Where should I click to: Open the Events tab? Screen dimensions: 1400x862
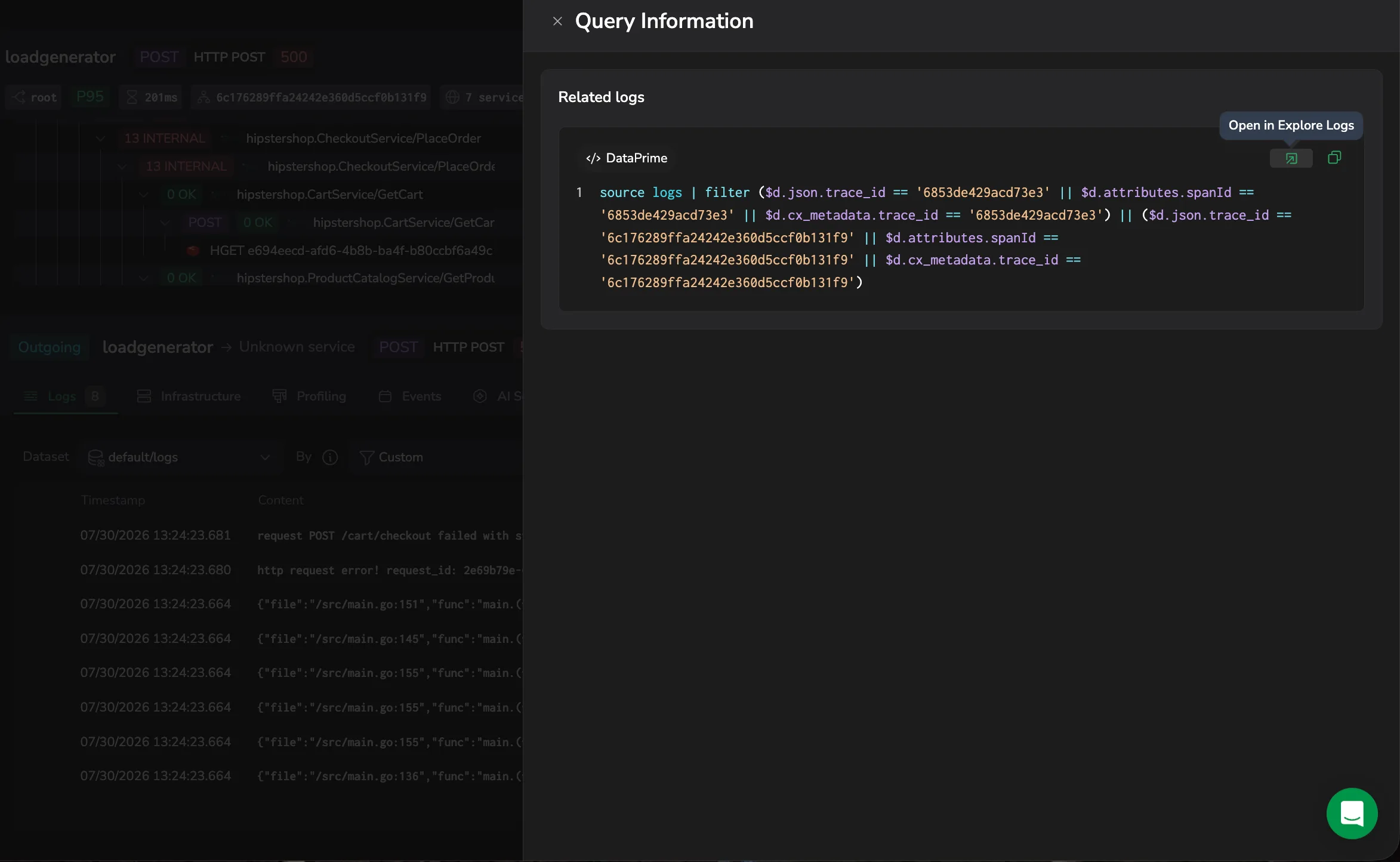[410, 396]
